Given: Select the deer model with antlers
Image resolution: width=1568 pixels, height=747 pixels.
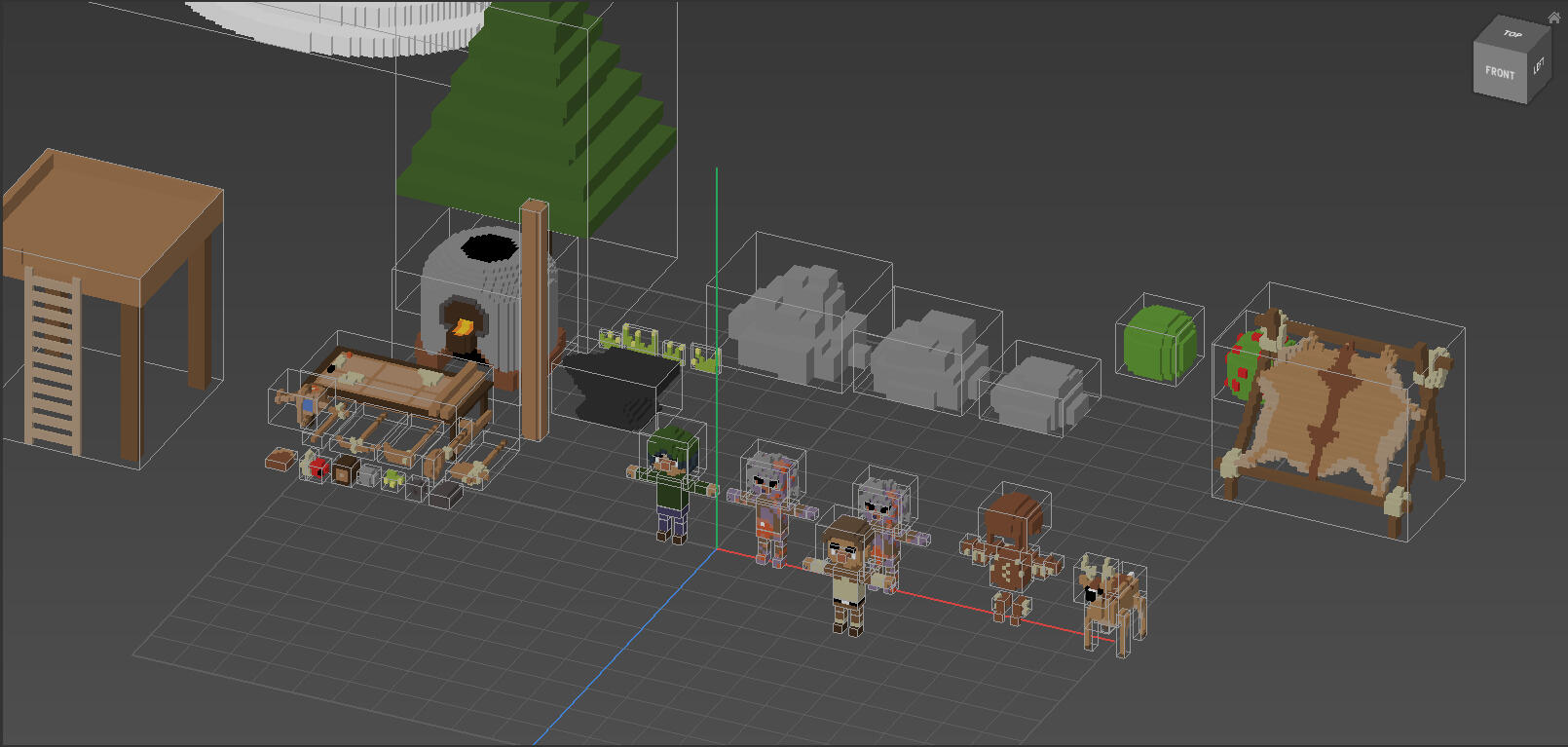Looking at the screenshot, I should 1113,599.
